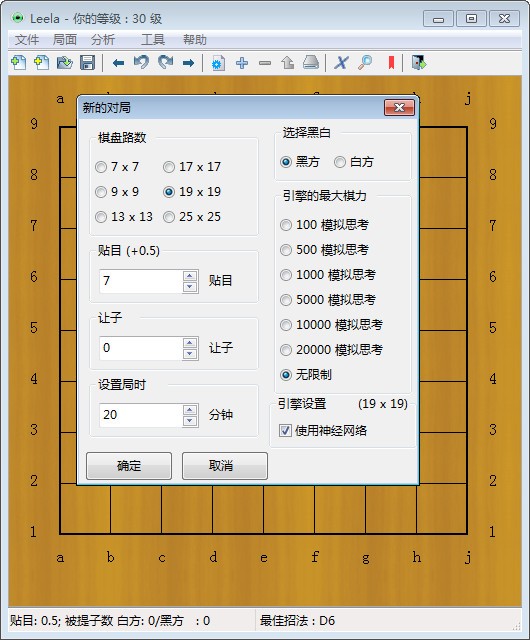Image resolution: width=530 pixels, height=640 pixels.
Task: Click the save game floppy disk icon
Action: pyautogui.click(x=87, y=63)
